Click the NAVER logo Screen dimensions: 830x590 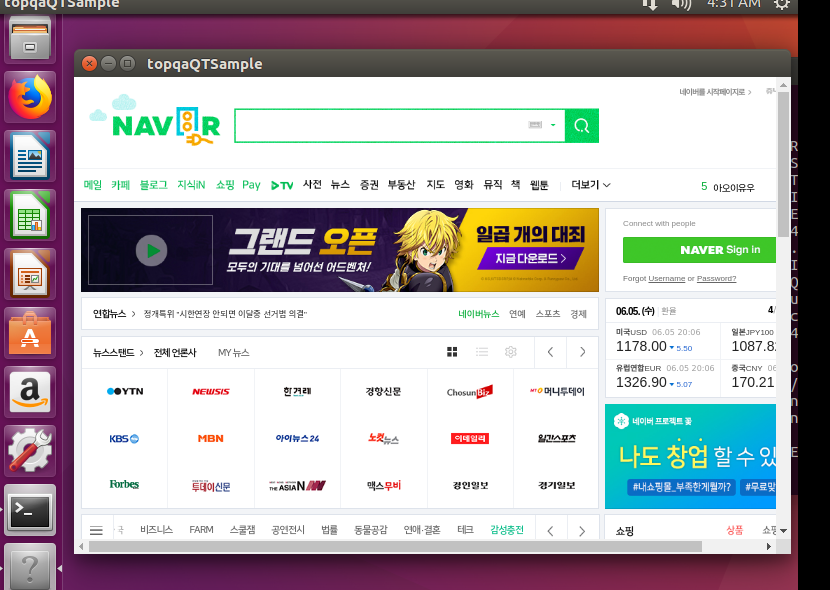(x=166, y=126)
